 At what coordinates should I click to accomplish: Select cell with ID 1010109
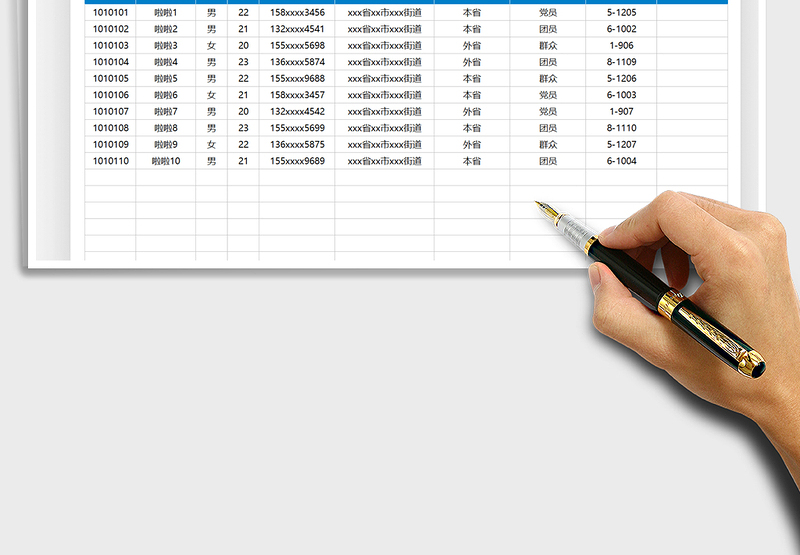point(110,144)
